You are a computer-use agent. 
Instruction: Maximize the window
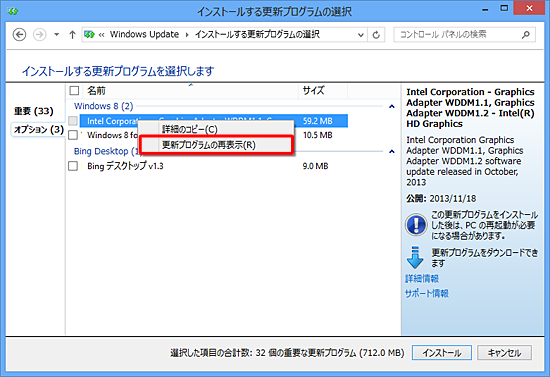pos(504,8)
